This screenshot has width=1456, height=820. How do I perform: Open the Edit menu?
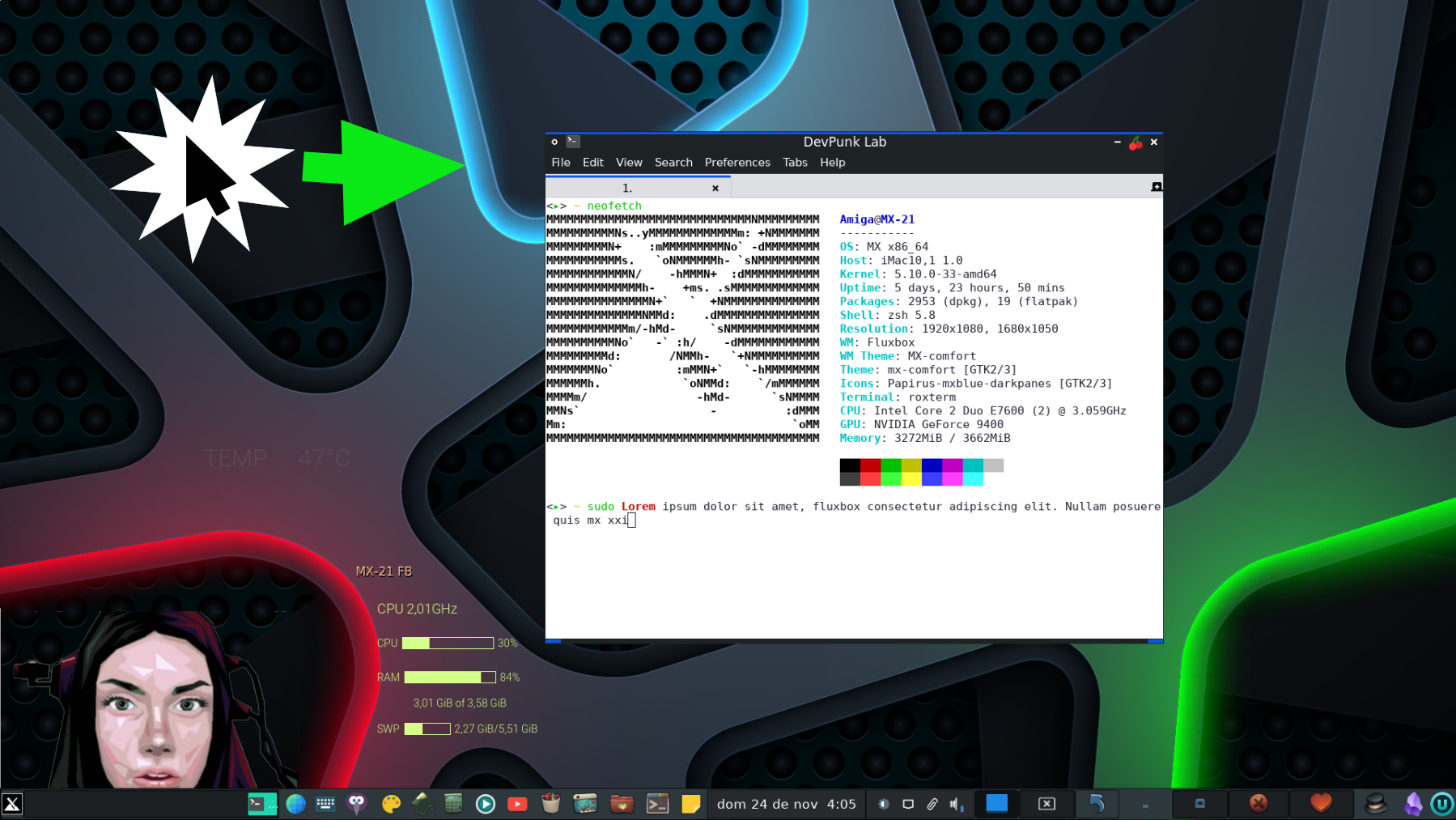point(592,163)
